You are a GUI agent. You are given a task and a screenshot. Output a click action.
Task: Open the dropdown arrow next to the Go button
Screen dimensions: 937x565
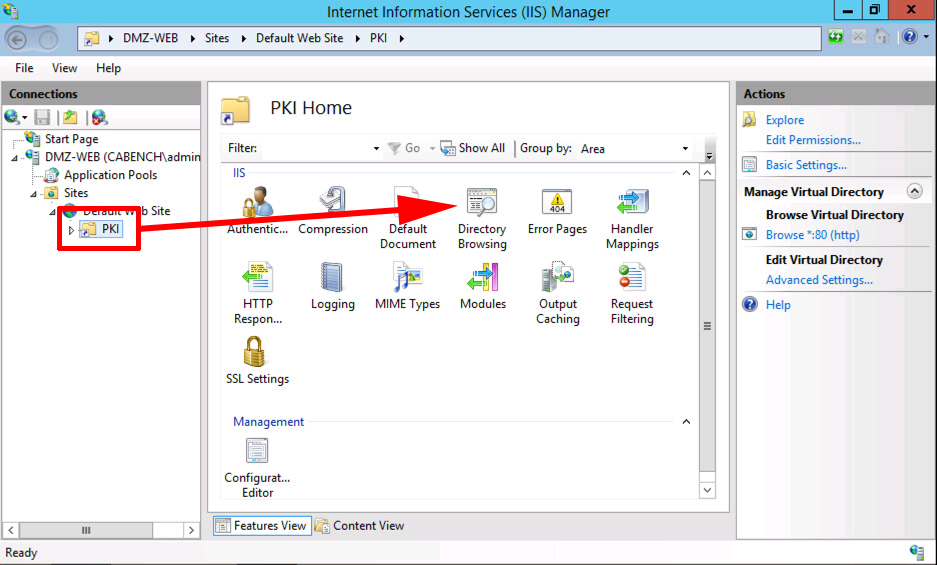coord(431,148)
